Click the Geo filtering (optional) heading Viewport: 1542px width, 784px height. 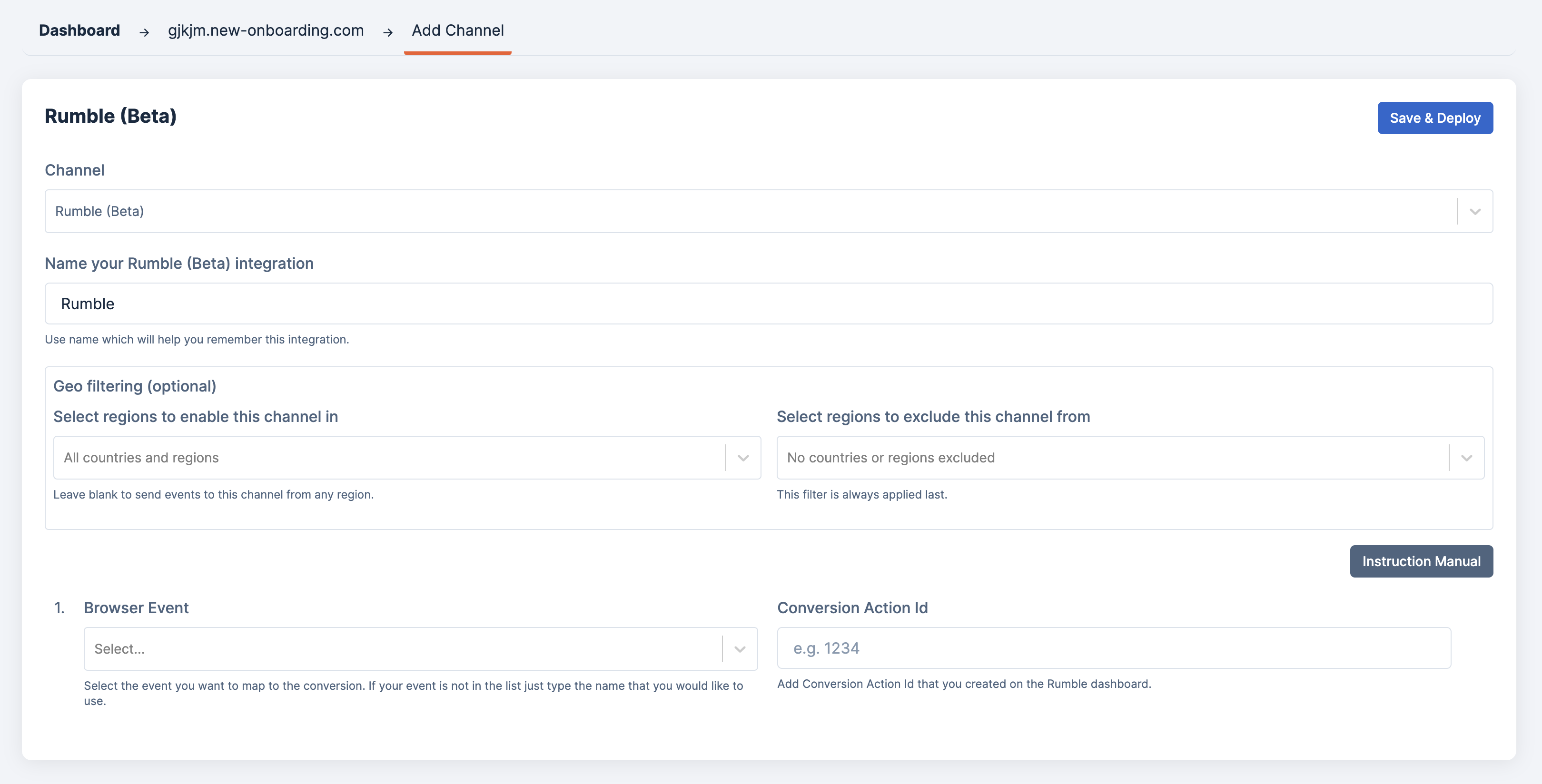135,386
